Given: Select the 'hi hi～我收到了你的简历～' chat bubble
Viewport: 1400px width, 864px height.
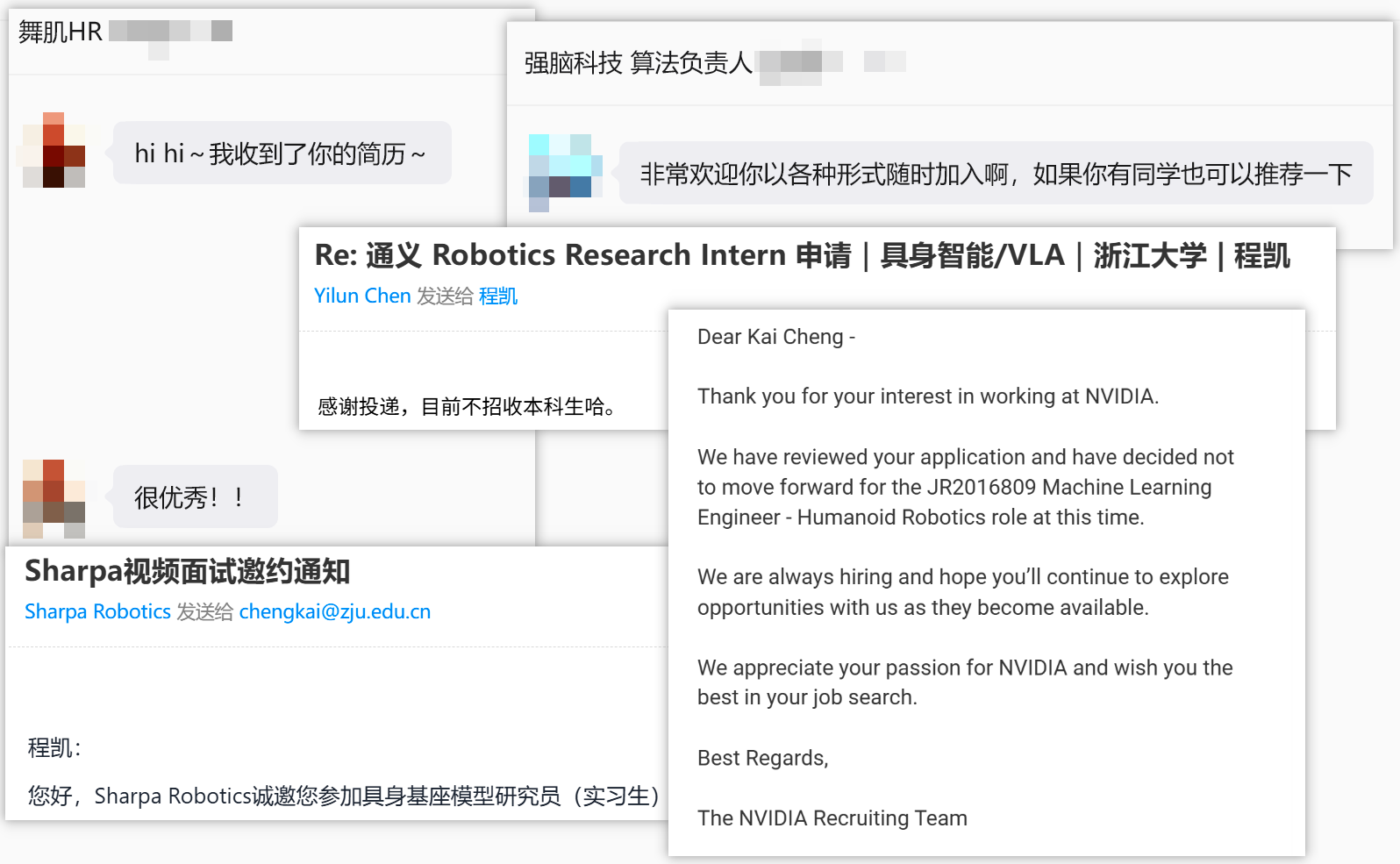Looking at the screenshot, I should 282,154.
